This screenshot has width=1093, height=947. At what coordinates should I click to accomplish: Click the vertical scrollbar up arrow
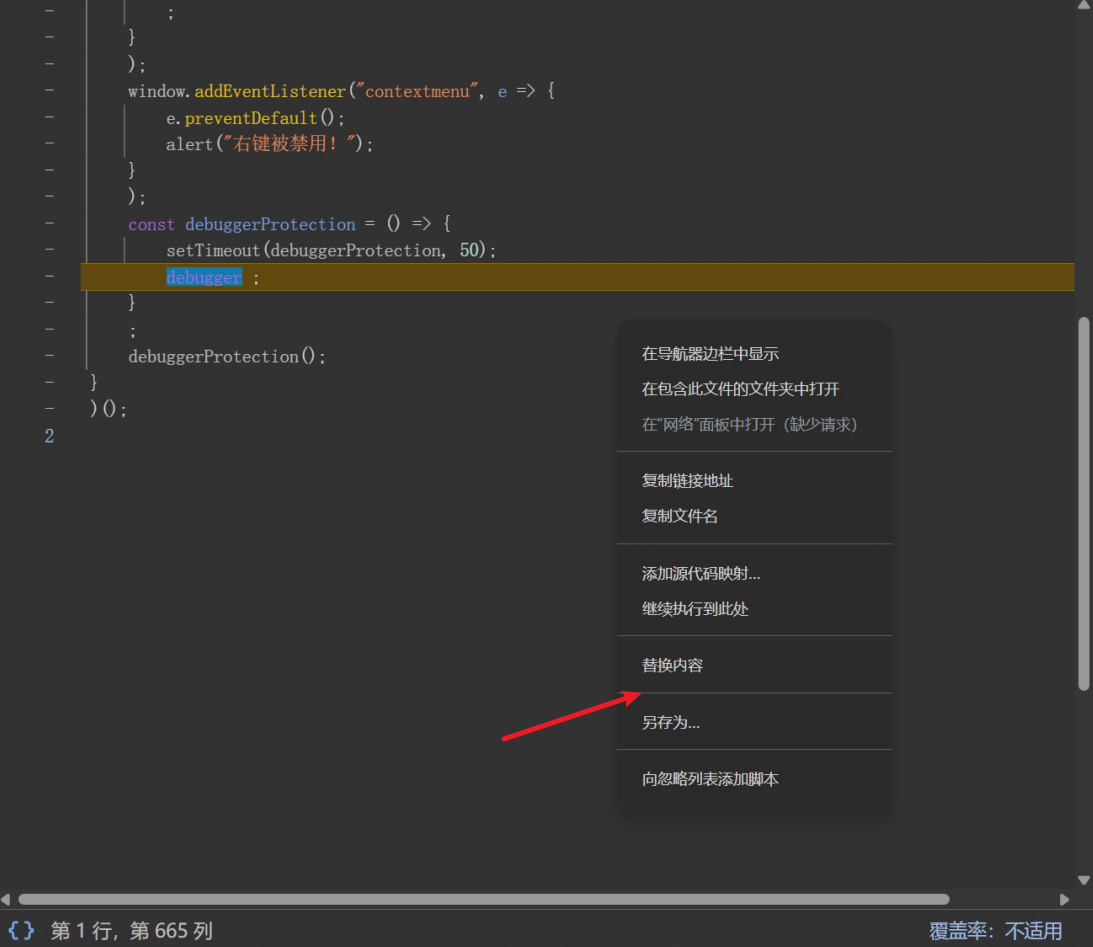pyautogui.click(x=1083, y=6)
